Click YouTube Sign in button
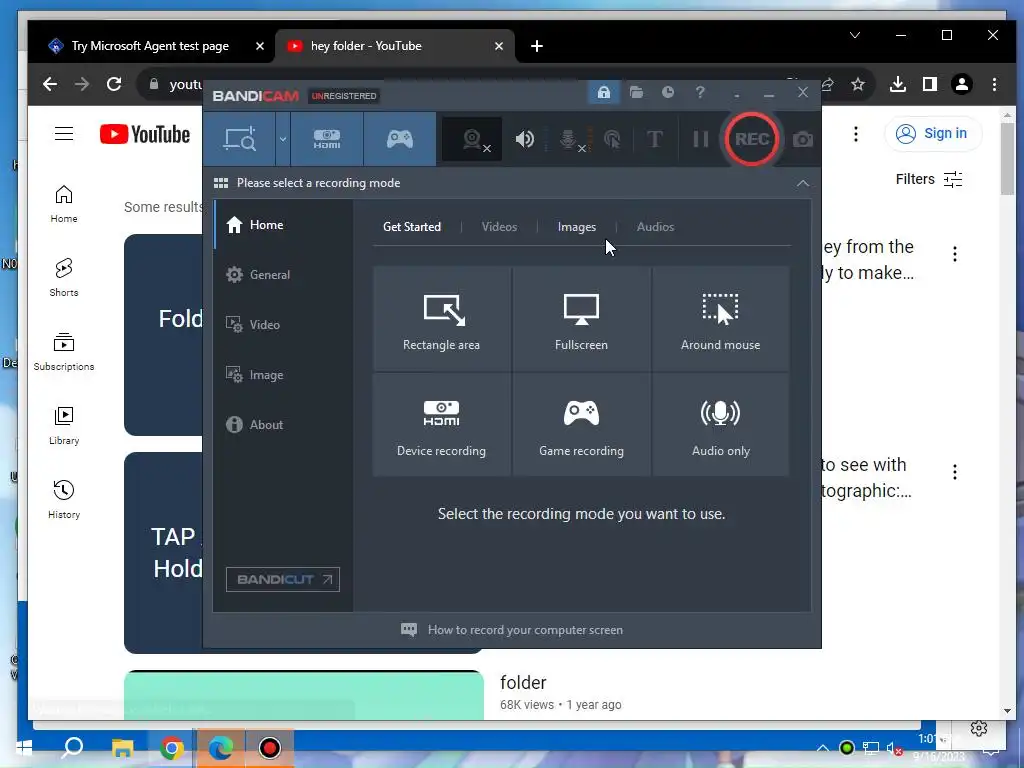 (x=933, y=134)
